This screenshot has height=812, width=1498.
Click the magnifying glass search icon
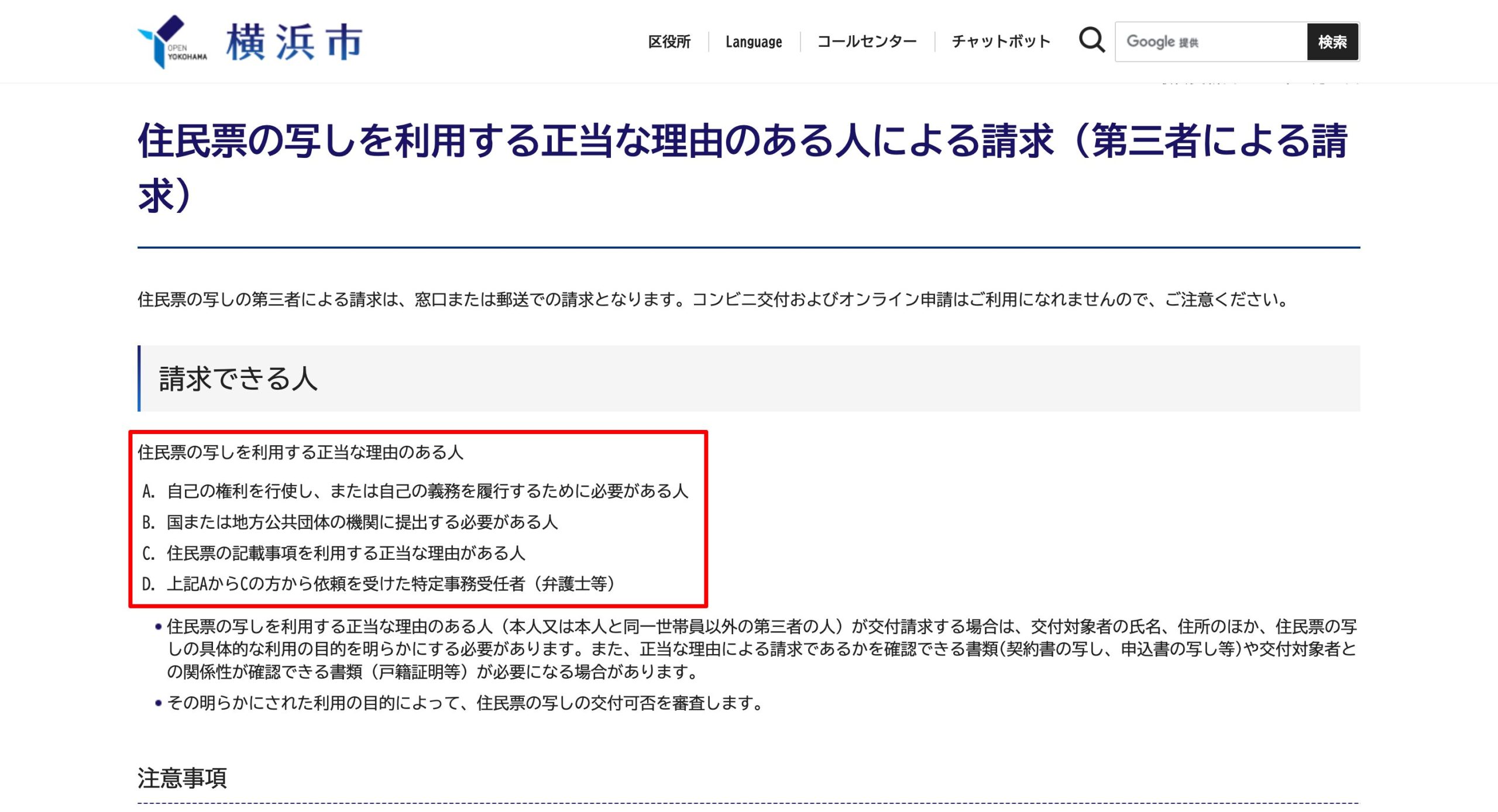pyautogui.click(x=1091, y=40)
